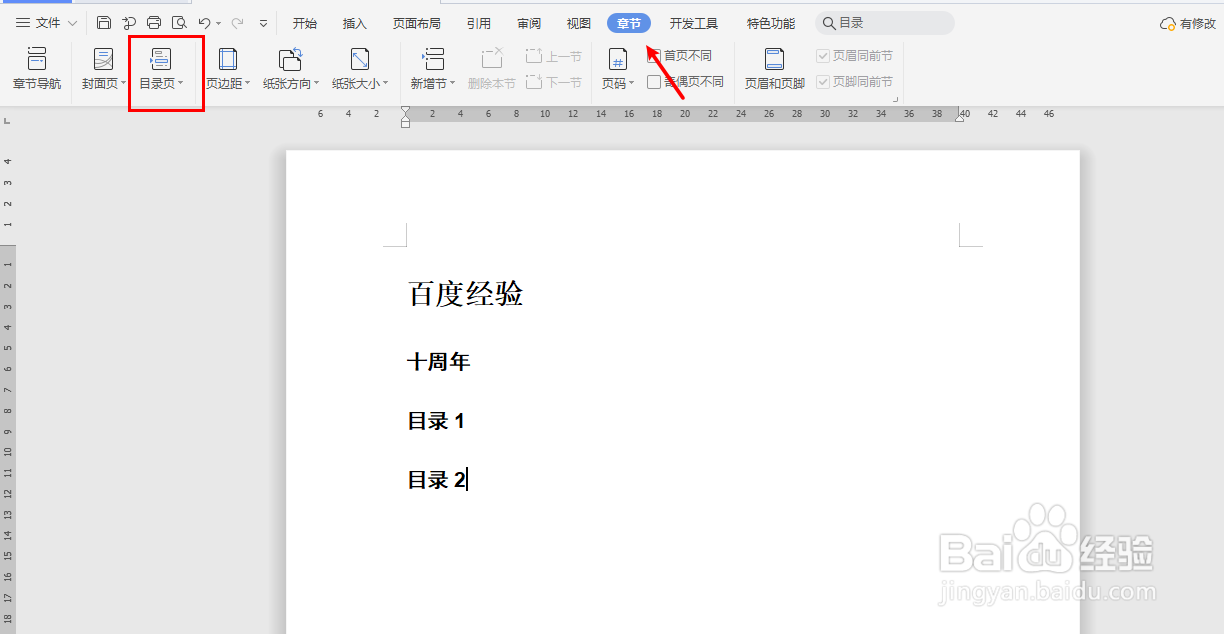
Task: Switch to the 开始 tab
Action: (305, 23)
